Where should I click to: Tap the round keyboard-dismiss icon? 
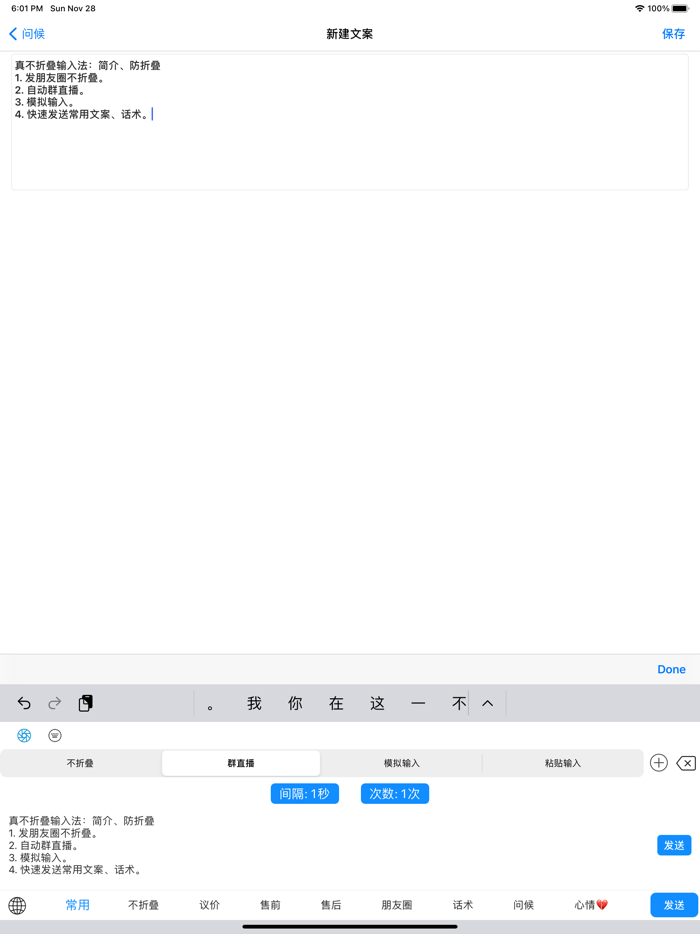55,736
